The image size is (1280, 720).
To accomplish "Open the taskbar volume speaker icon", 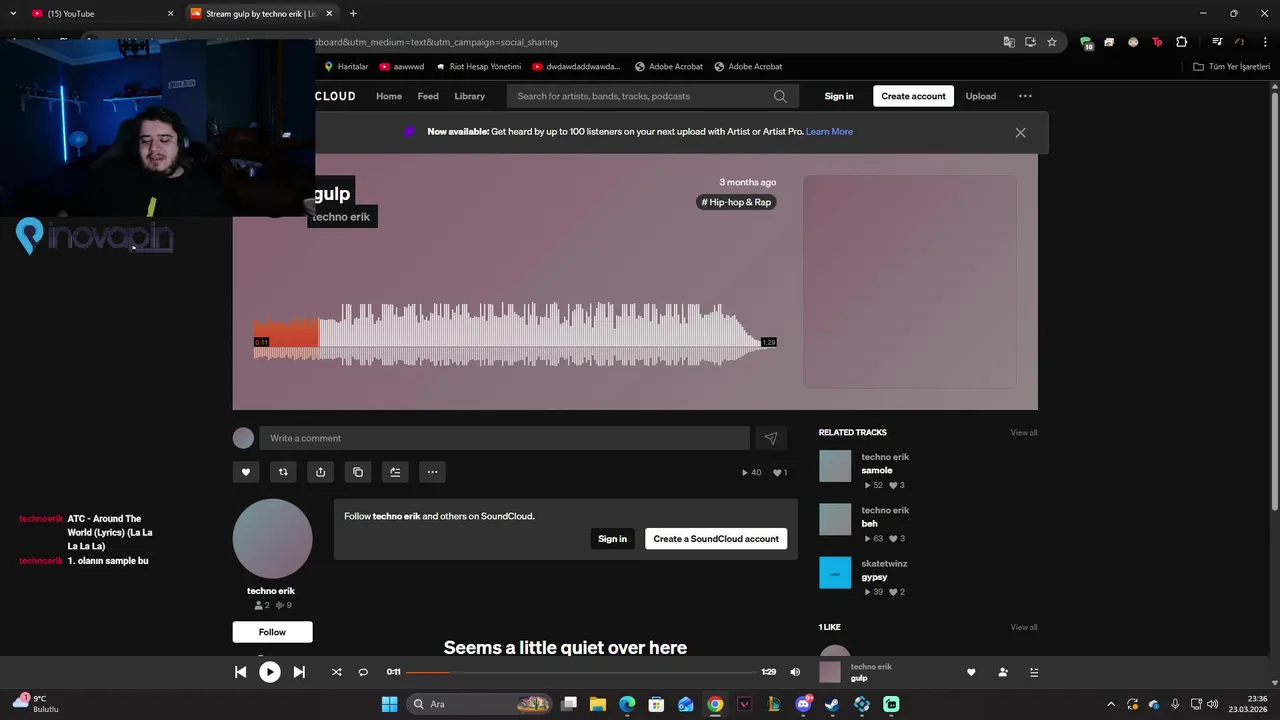I will (1212, 704).
